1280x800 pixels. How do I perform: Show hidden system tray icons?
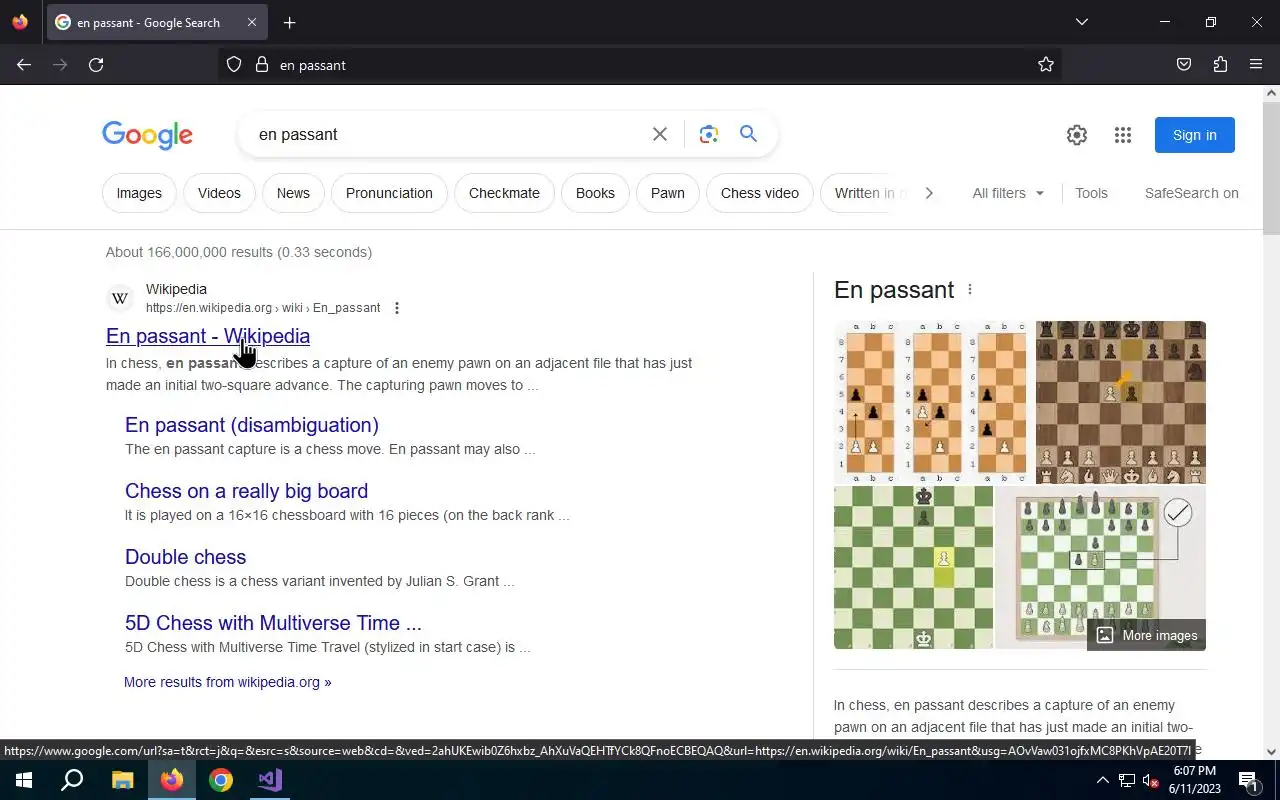pos(1102,780)
